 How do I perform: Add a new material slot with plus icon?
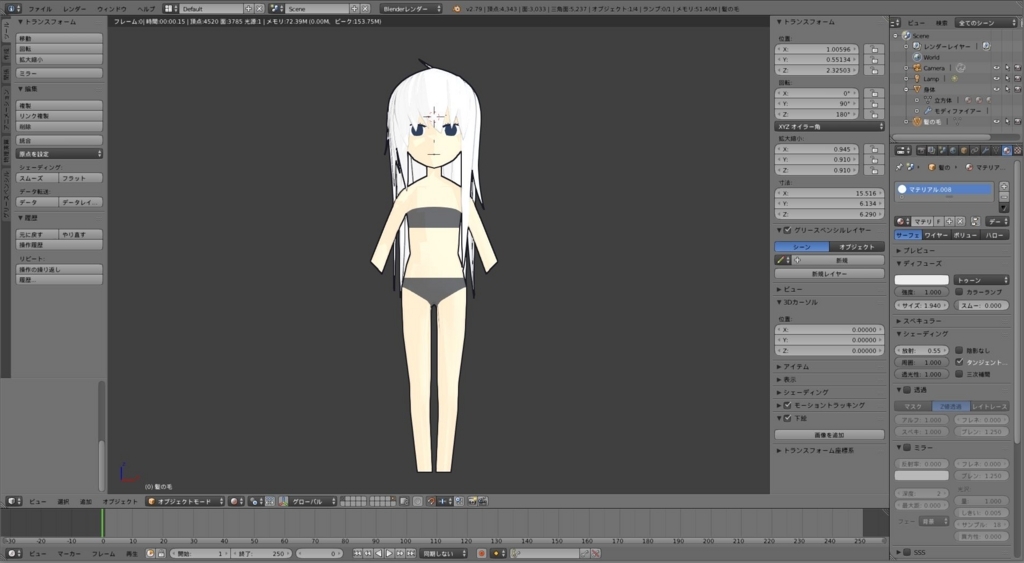pos(1004,187)
